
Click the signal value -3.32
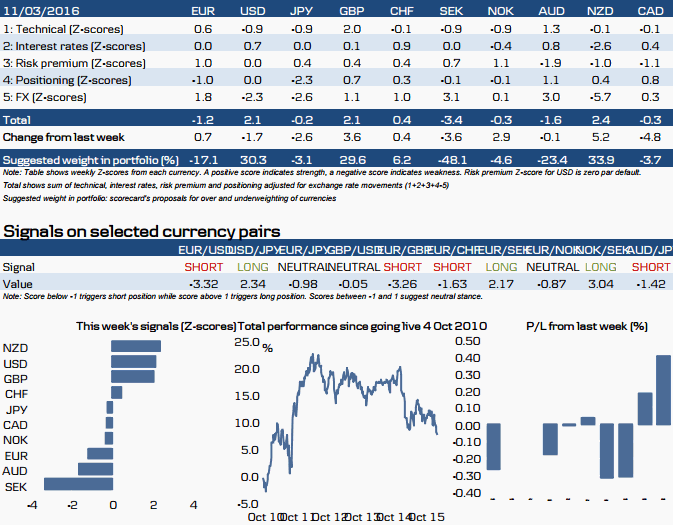tap(201, 284)
